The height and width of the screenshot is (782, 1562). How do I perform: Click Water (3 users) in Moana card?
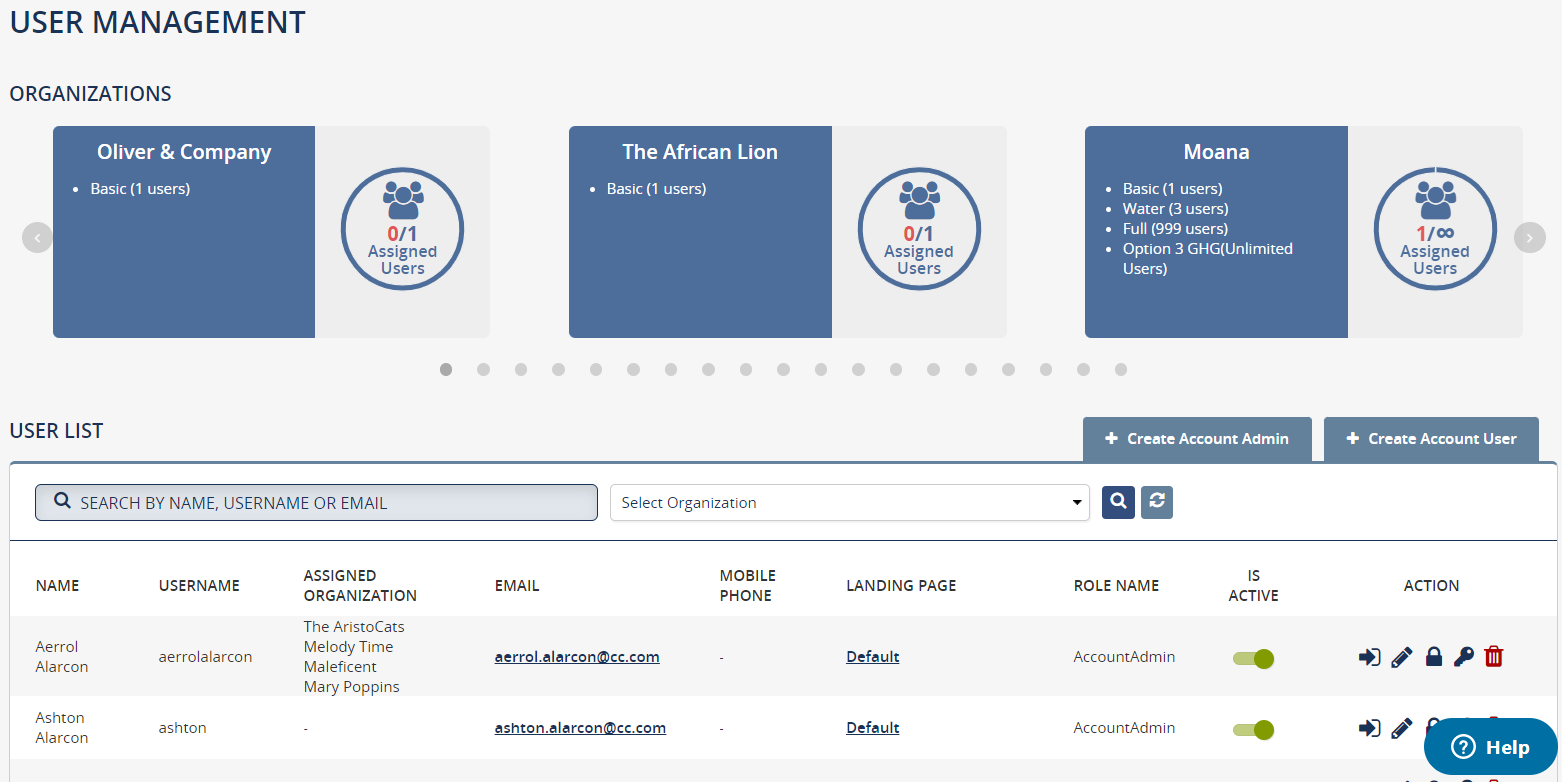pyautogui.click(x=1175, y=209)
